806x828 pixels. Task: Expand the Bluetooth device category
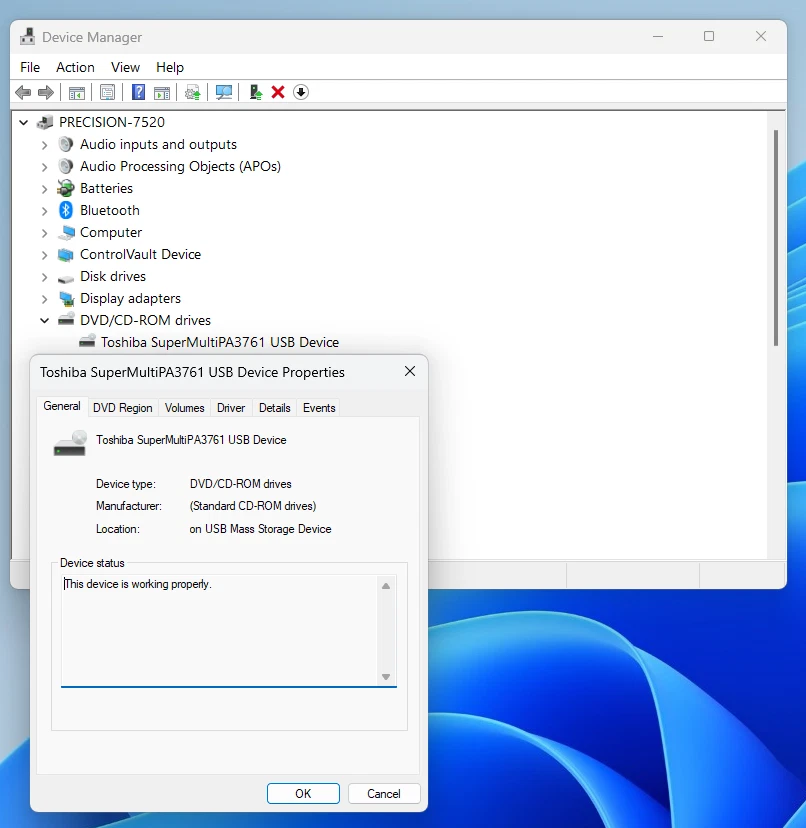pos(44,210)
